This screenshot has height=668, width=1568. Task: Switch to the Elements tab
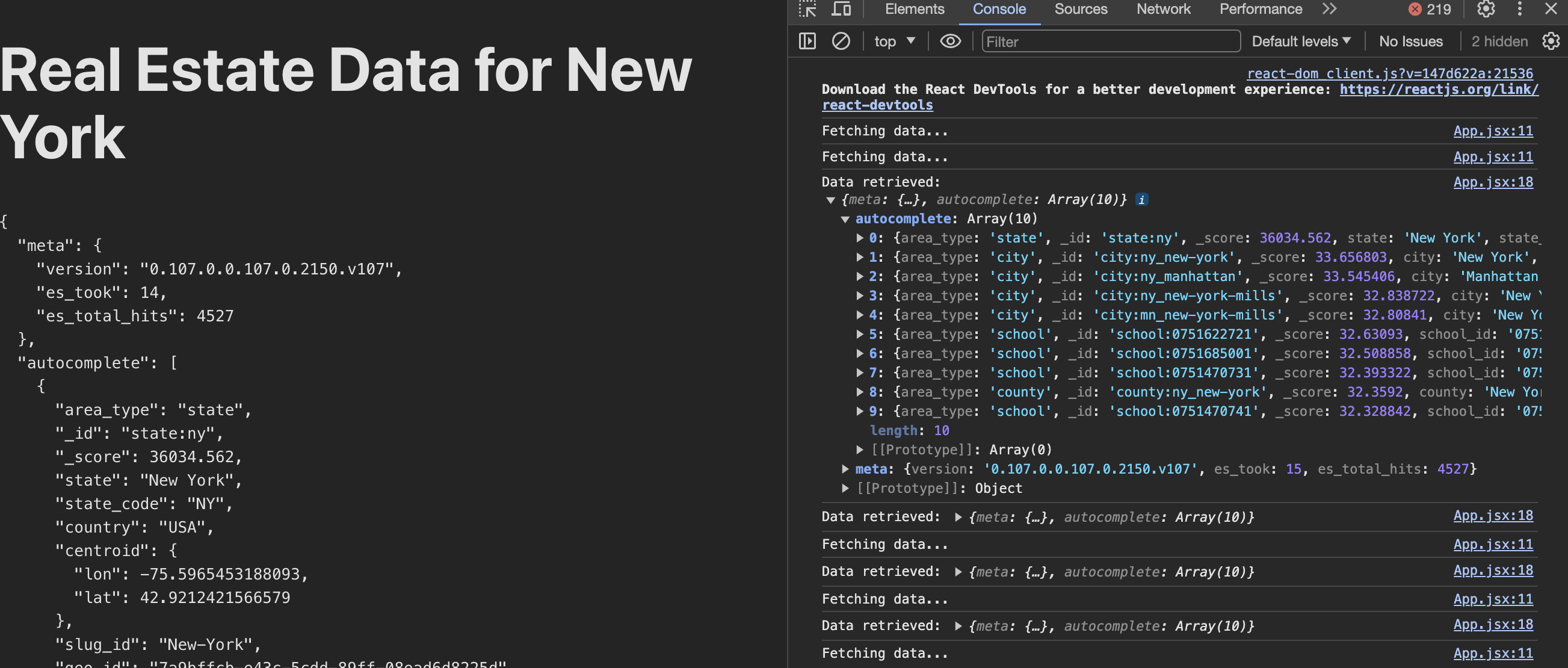pos(914,9)
